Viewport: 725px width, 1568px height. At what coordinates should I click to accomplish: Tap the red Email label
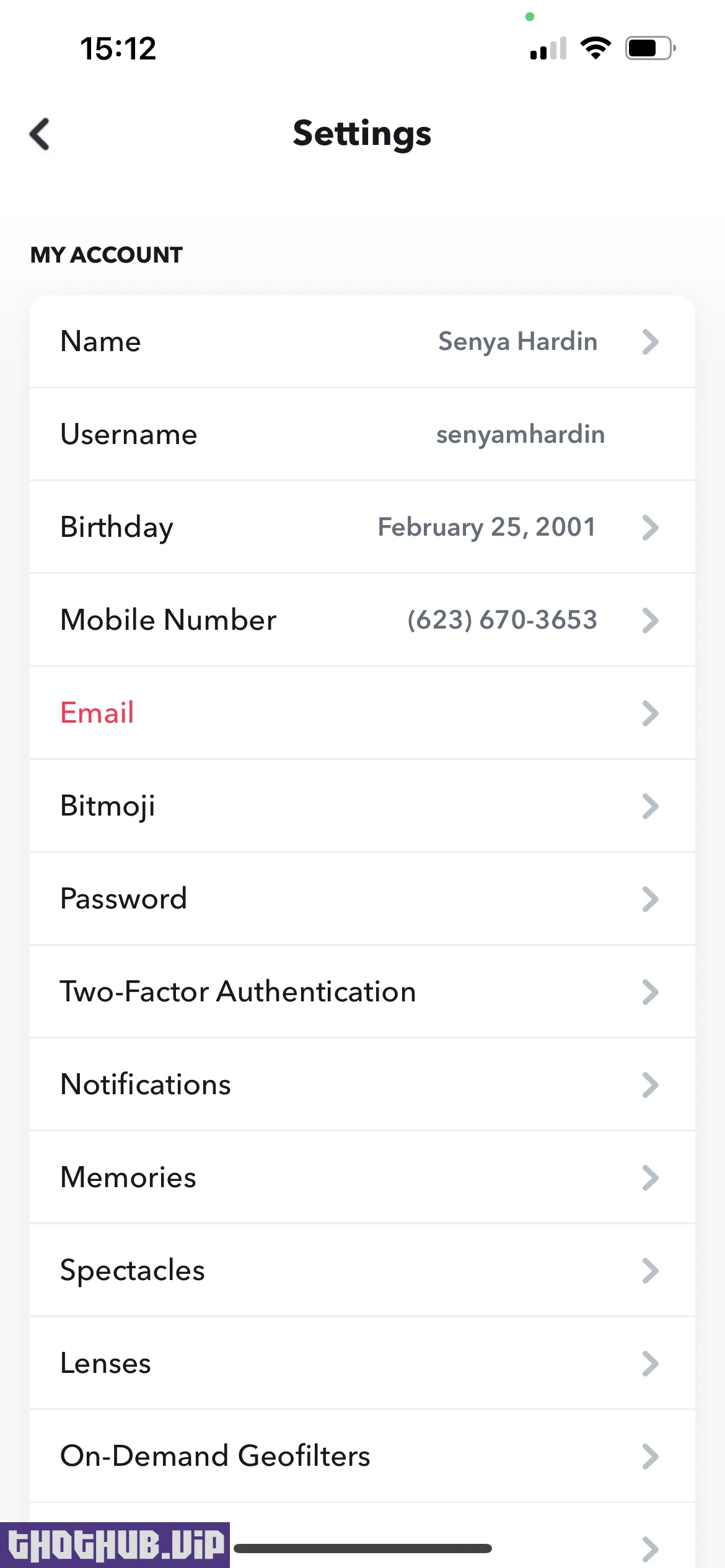point(97,713)
